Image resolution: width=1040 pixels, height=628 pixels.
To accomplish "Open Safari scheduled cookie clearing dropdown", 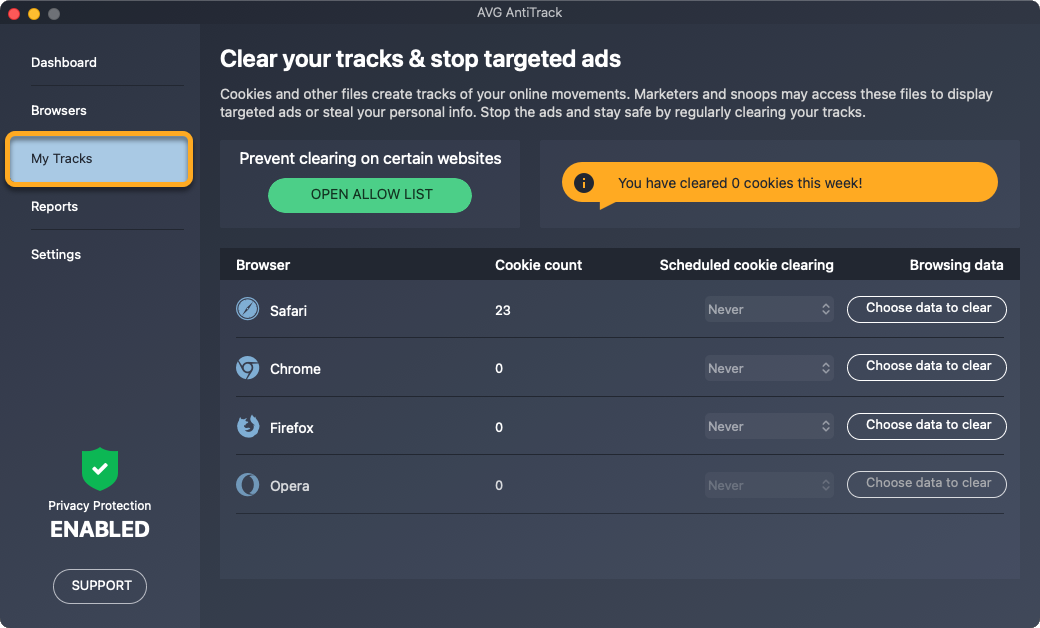I will (769, 309).
